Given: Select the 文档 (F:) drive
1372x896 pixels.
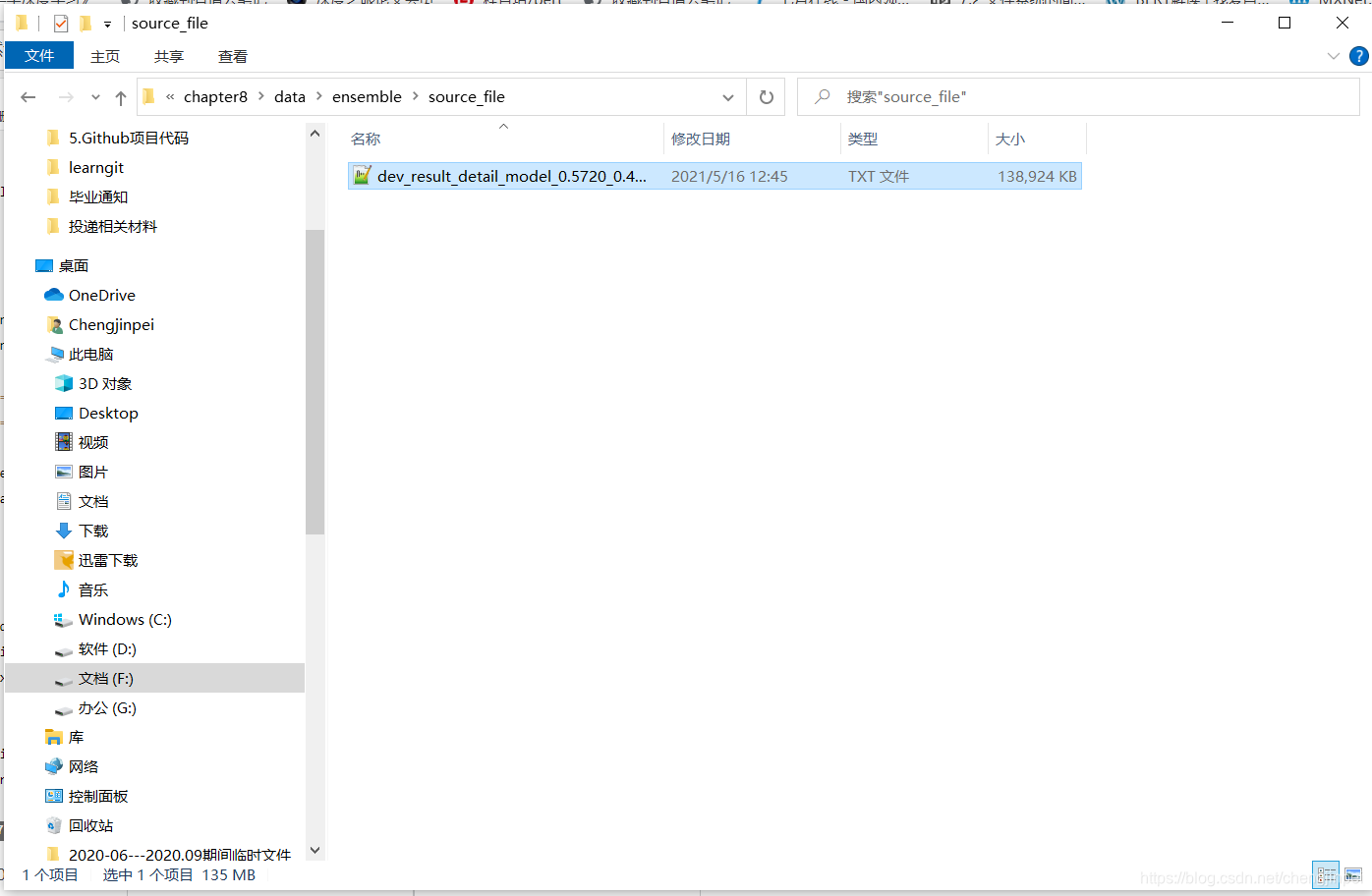Looking at the screenshot, I should [154, 679].
